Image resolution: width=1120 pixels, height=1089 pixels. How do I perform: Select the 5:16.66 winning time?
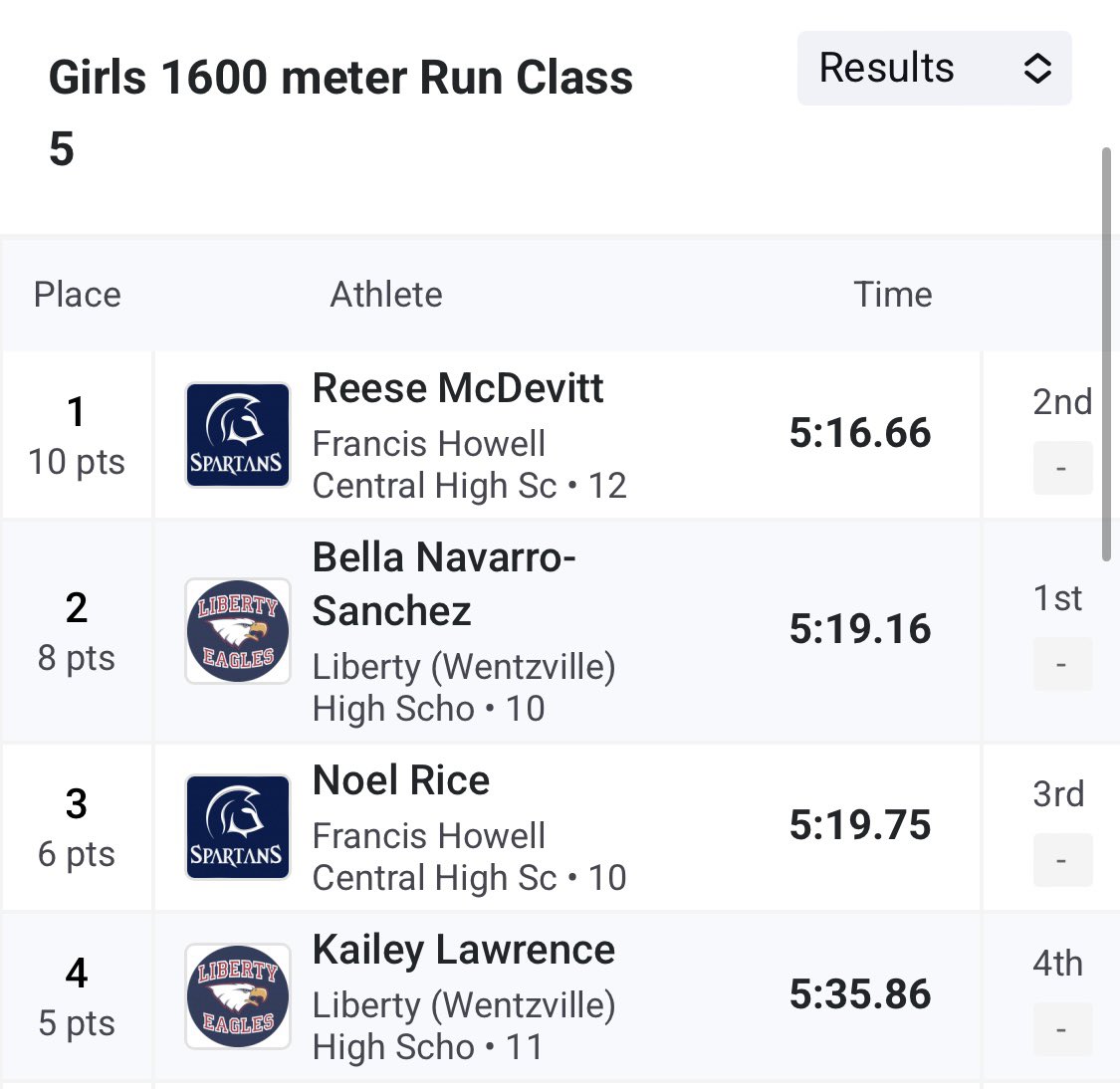860,433
